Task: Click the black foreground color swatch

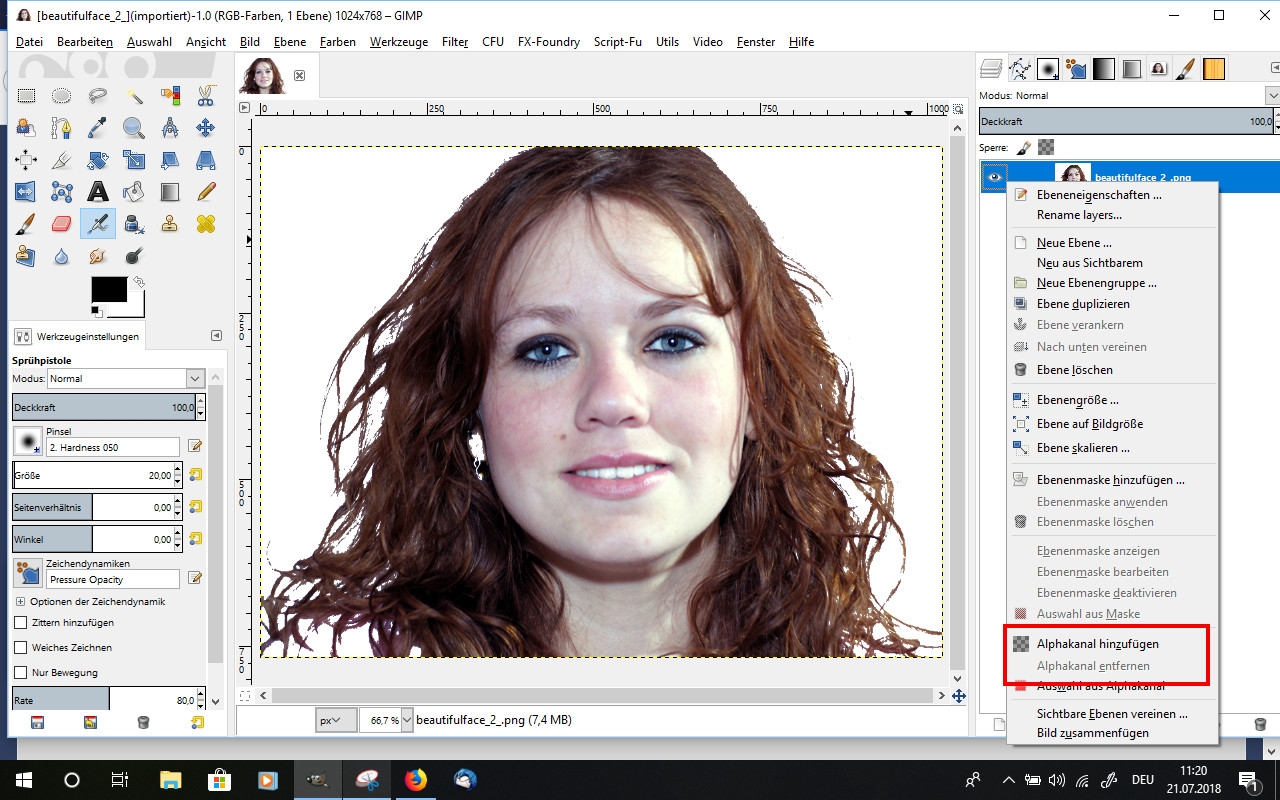Action: [x=107, y=290]
